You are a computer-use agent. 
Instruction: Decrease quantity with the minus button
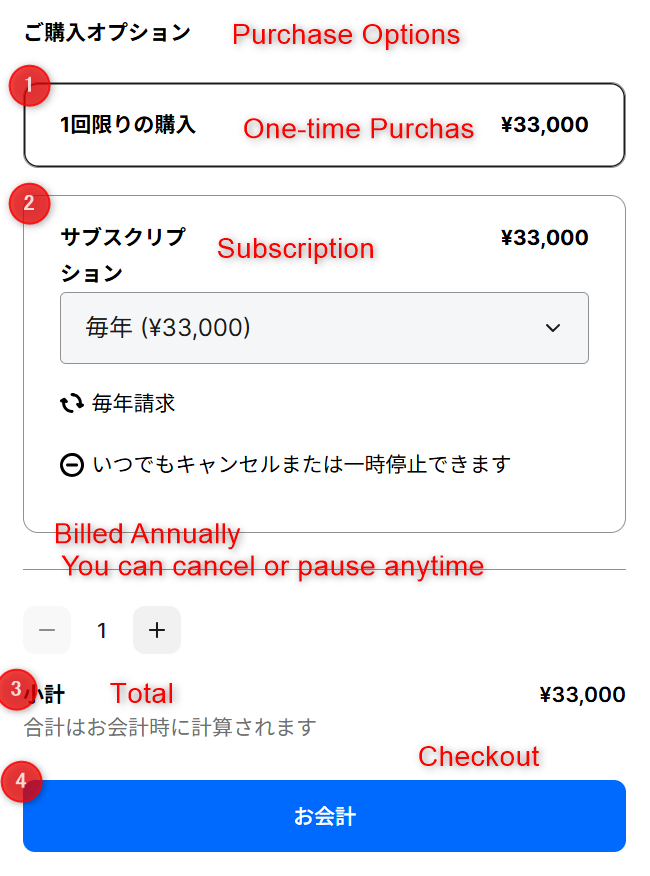point(47,630)
